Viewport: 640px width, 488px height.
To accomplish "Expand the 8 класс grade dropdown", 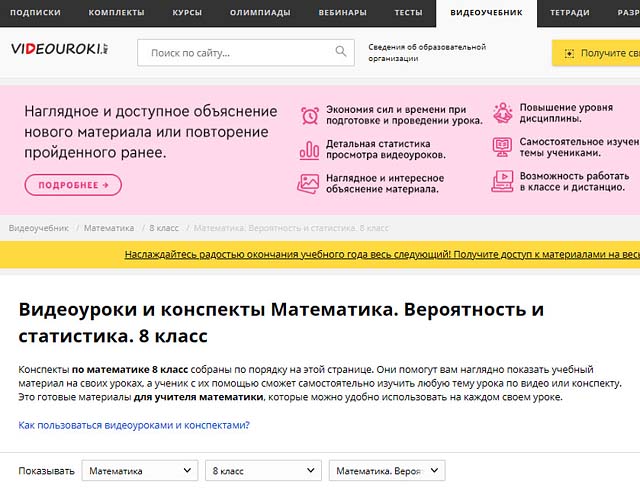I will coord(263,470).
